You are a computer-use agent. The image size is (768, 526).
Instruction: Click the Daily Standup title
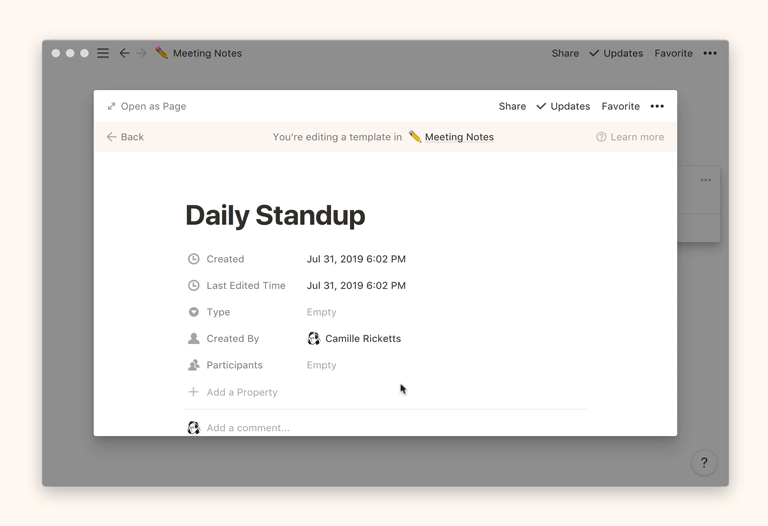point(275,215)
